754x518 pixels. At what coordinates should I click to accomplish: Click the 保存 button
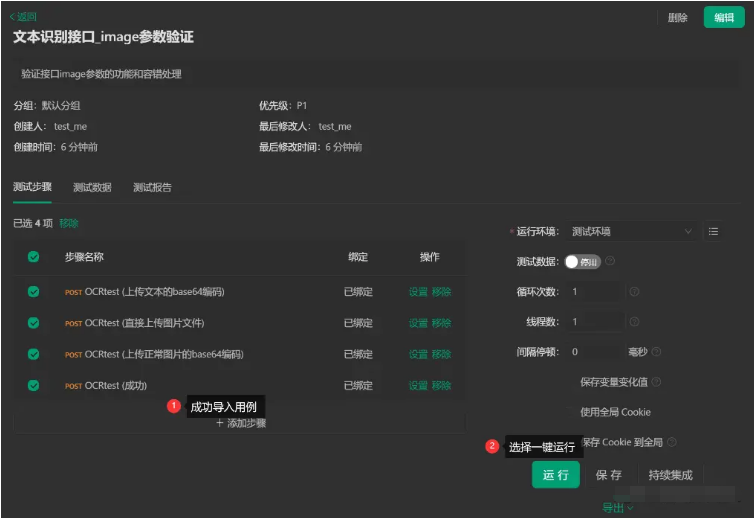pyautogui.click(x=608, y=475)
